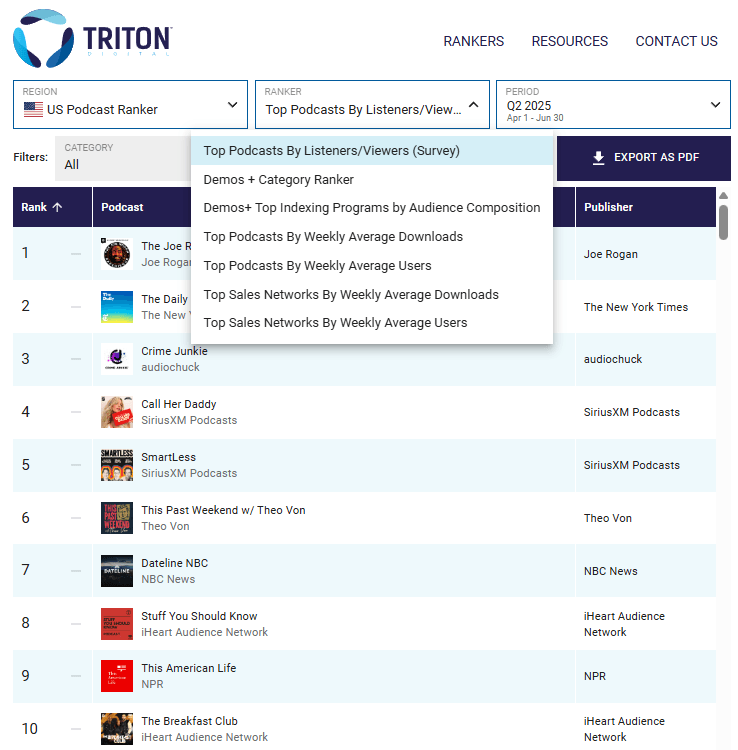Click the Rank ascending sort arrow
Viewport: 738px width, 750px height.
point(57,207)
